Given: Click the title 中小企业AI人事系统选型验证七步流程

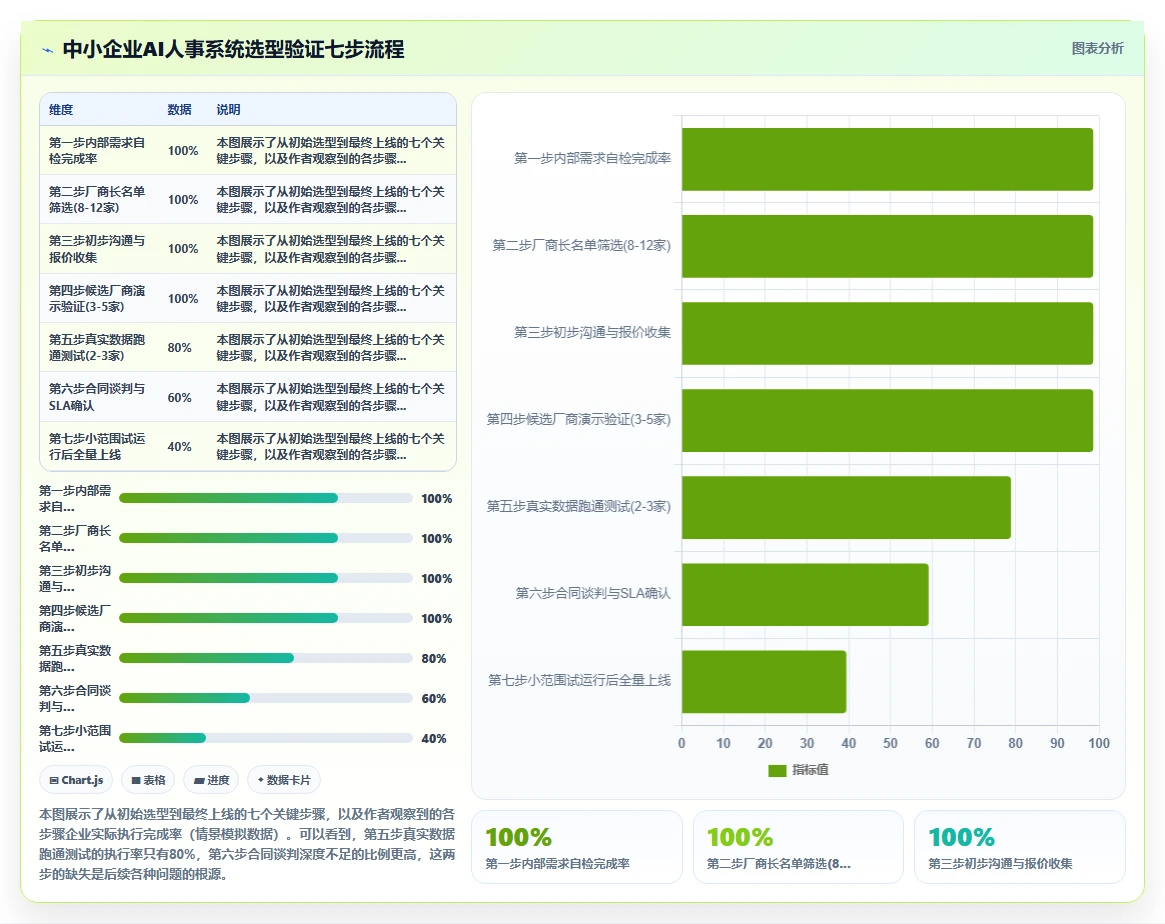Looking at the screenshot, I should 233,49.
